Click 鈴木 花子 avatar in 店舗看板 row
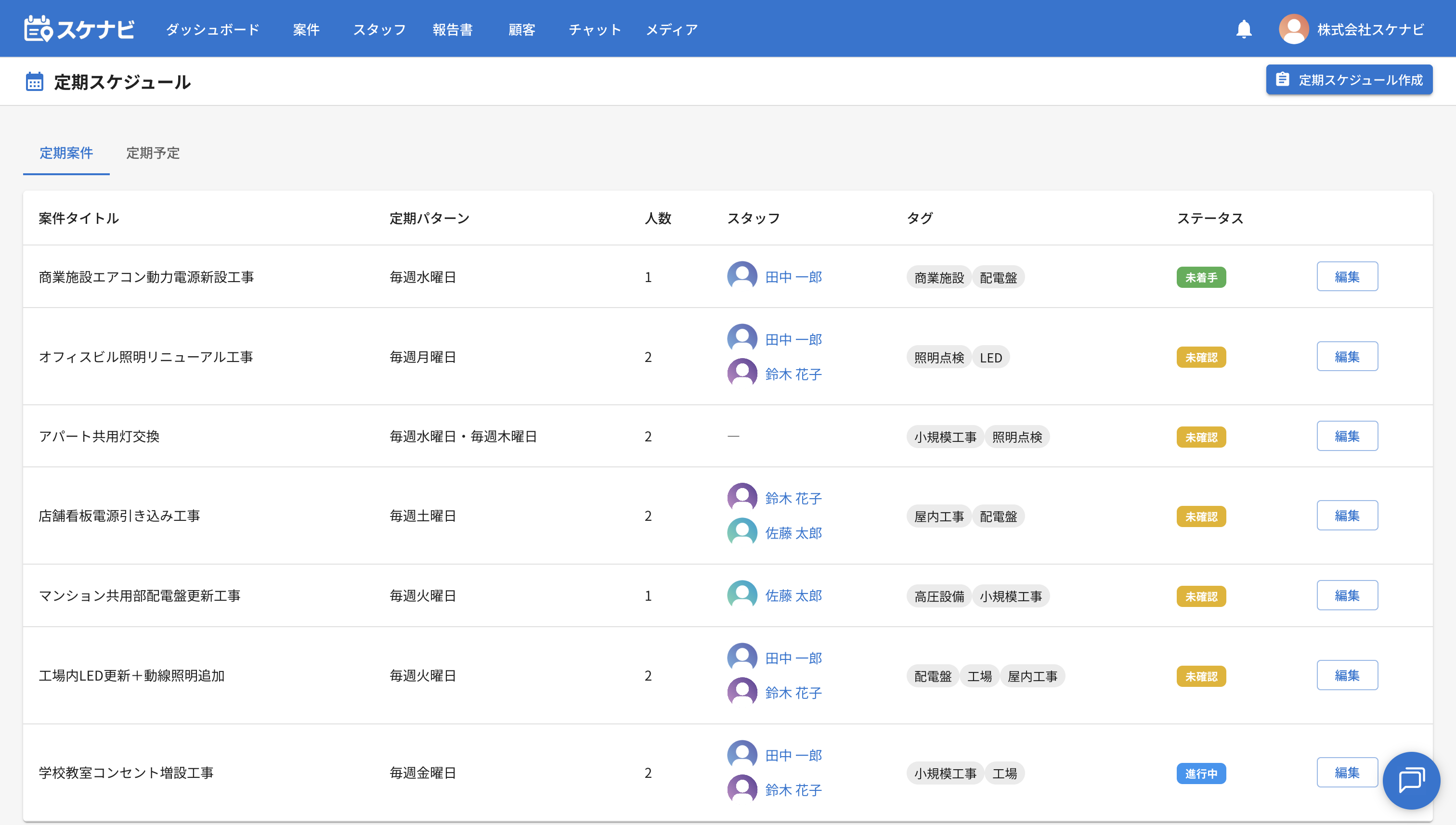The height and width of the screenshot is (825, 1456). [x=742, y=498]
